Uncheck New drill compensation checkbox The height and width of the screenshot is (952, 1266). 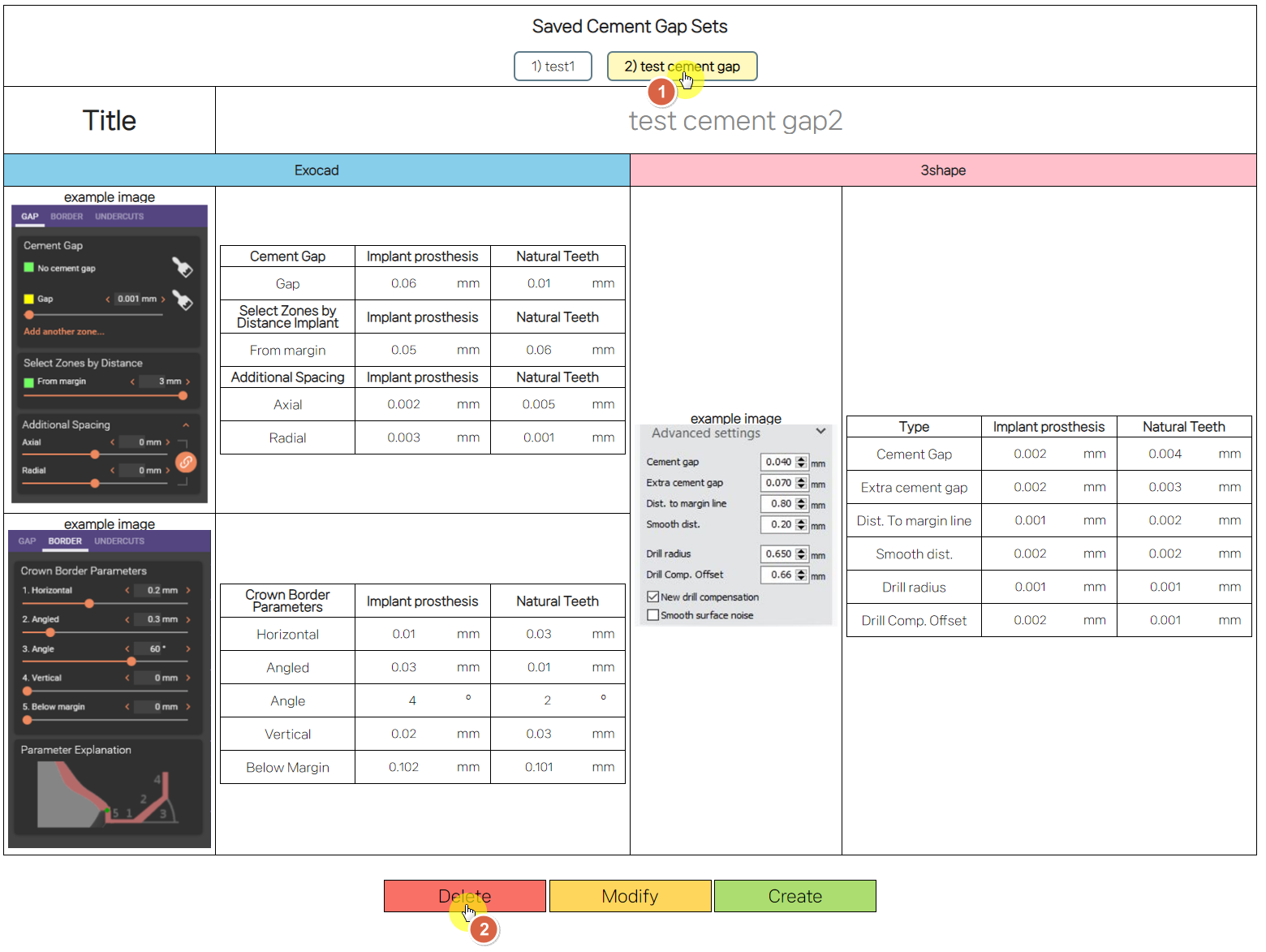tap(652, 597)
